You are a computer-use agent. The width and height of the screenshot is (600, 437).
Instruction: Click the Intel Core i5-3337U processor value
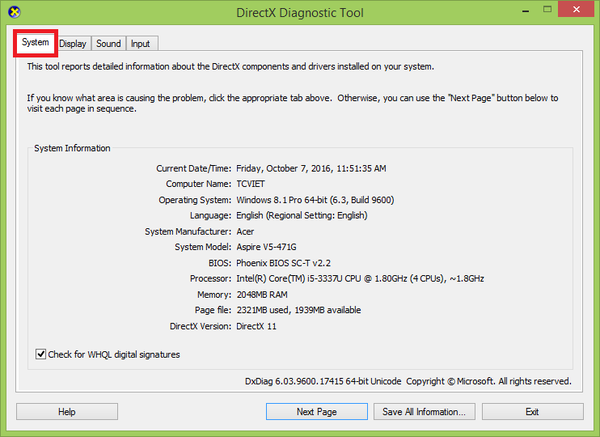coord(360,279)
